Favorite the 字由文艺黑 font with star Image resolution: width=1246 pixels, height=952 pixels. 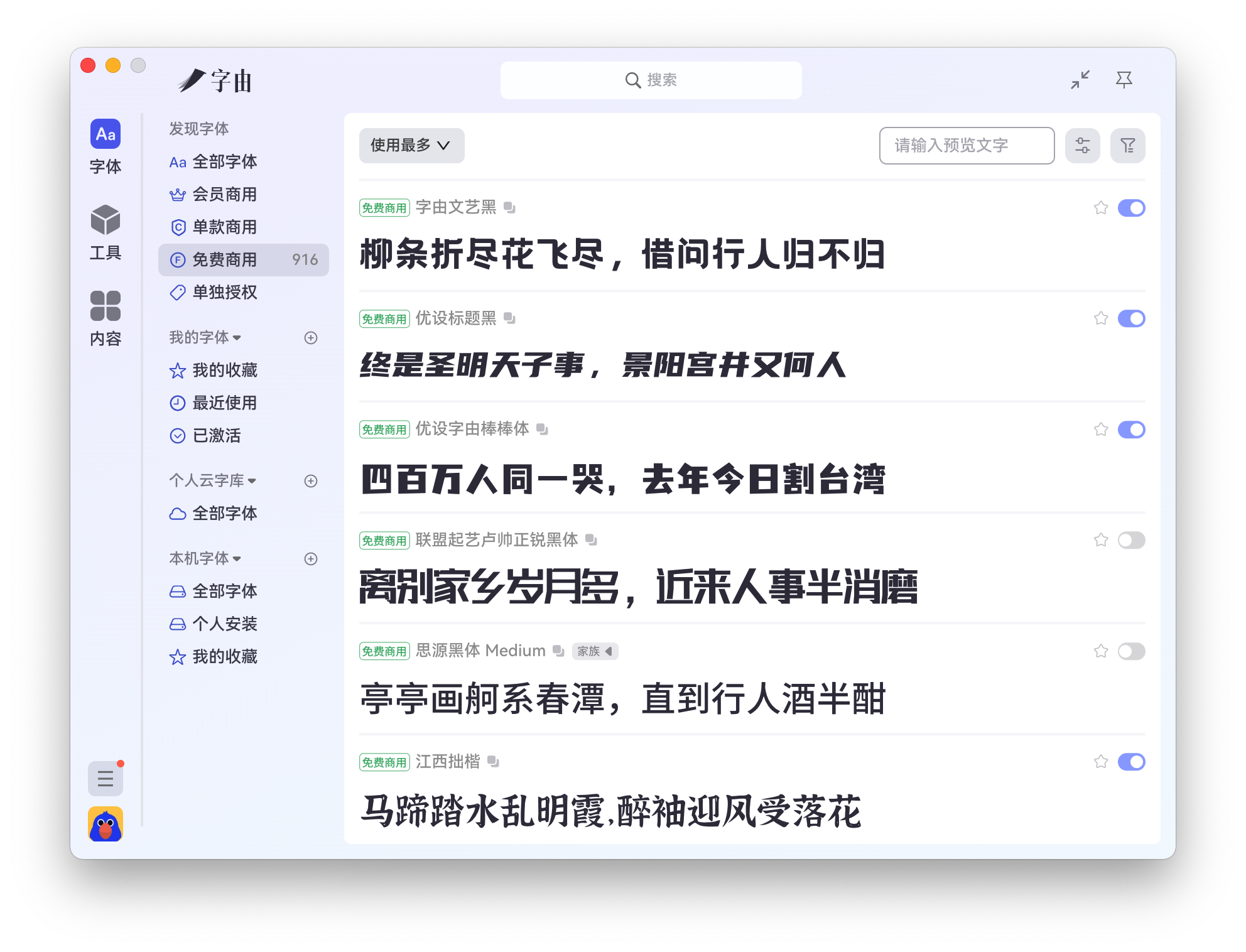(1100, 208)
